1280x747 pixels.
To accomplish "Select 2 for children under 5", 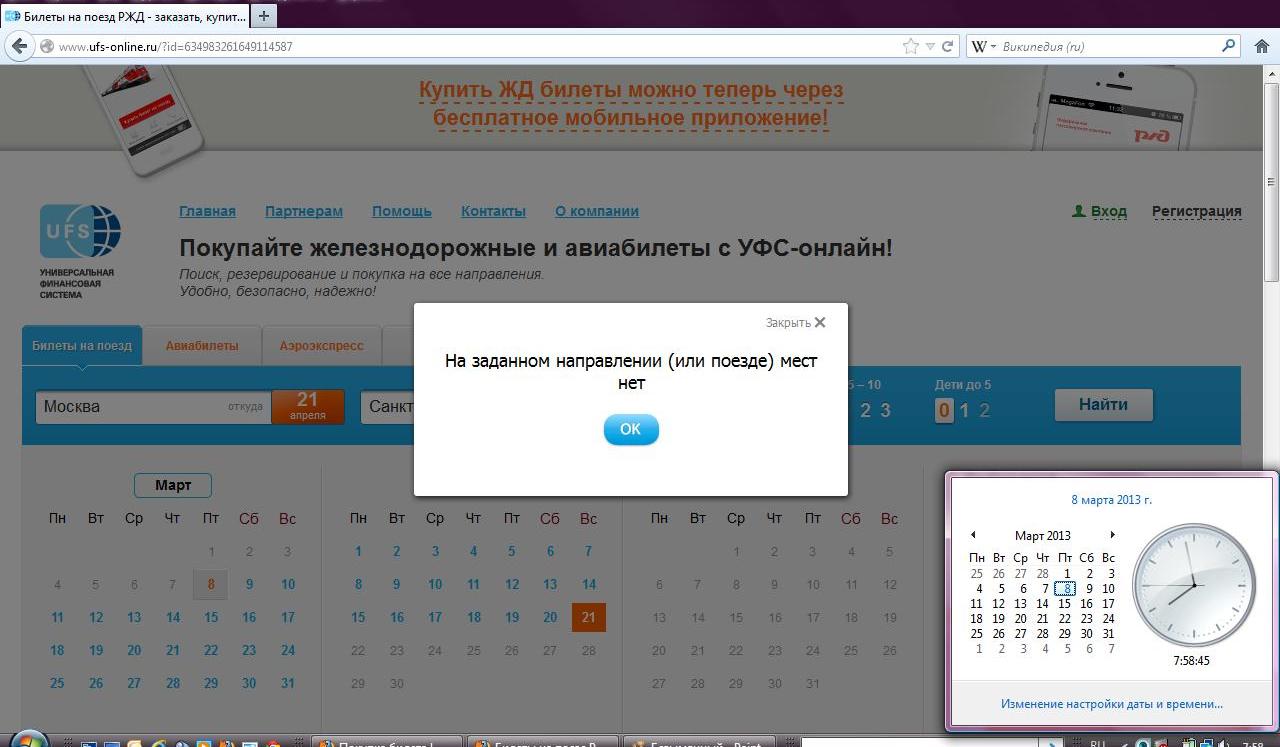I will coord(985,410).
